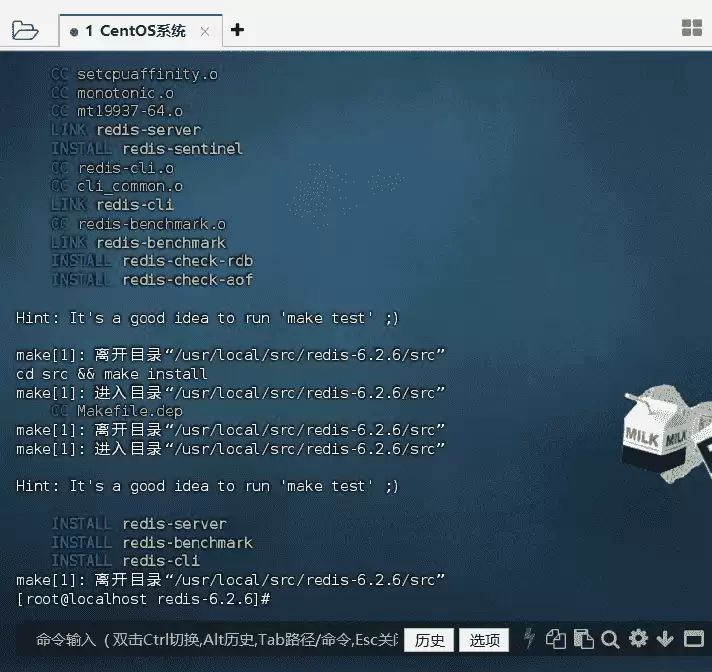Click the paste clipboard icon

click(583, 639)
